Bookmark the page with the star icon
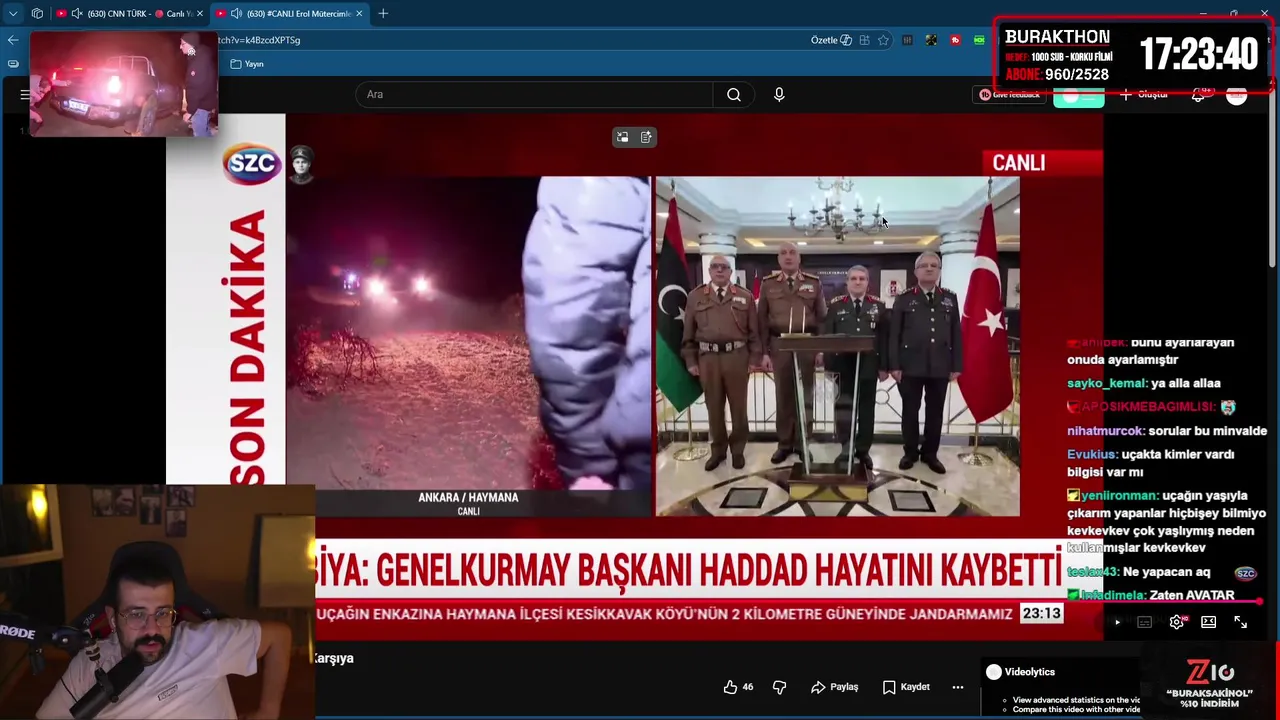1280x720 pixels. pos(883,40)
